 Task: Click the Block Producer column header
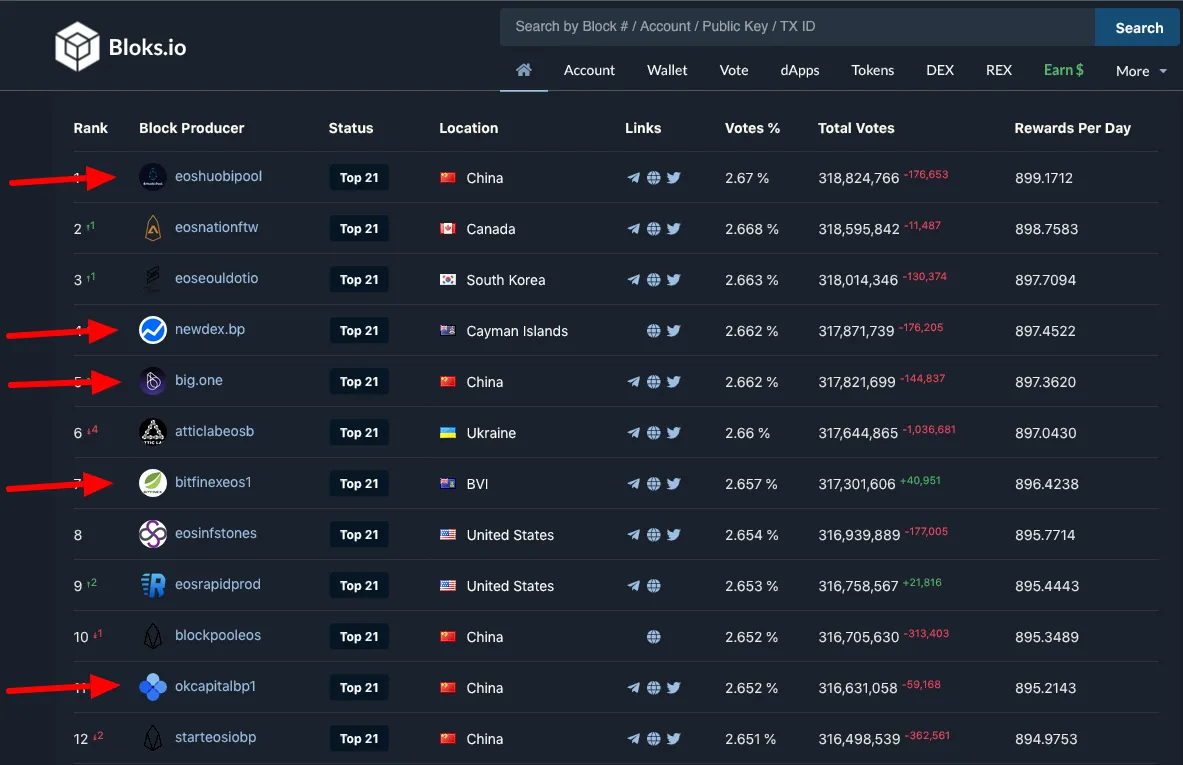192,128
